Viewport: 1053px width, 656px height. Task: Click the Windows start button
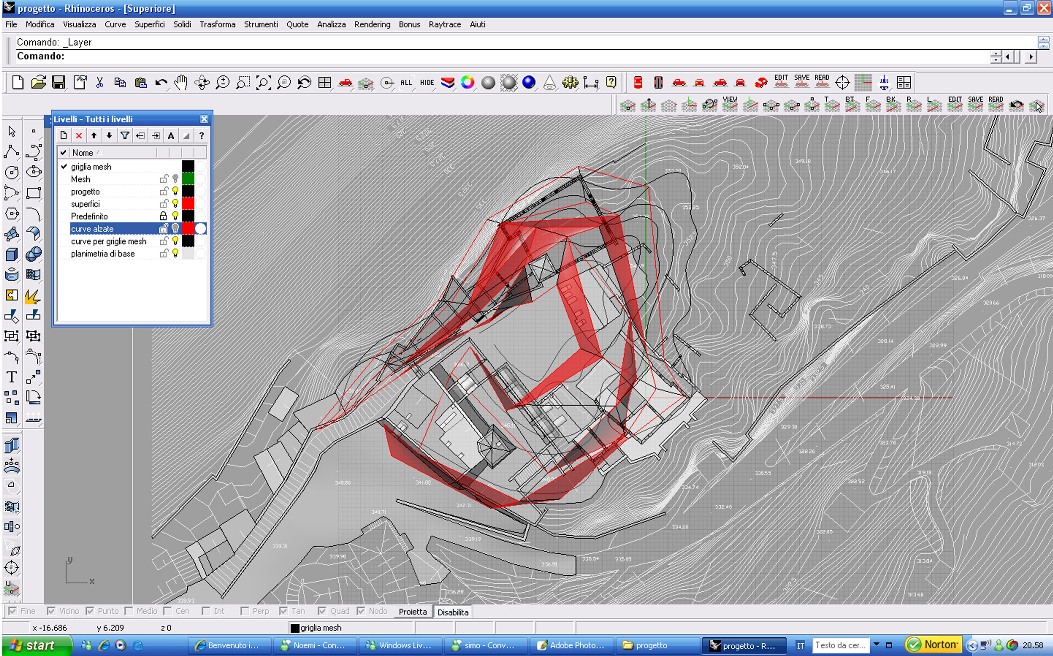click(33, 645)
